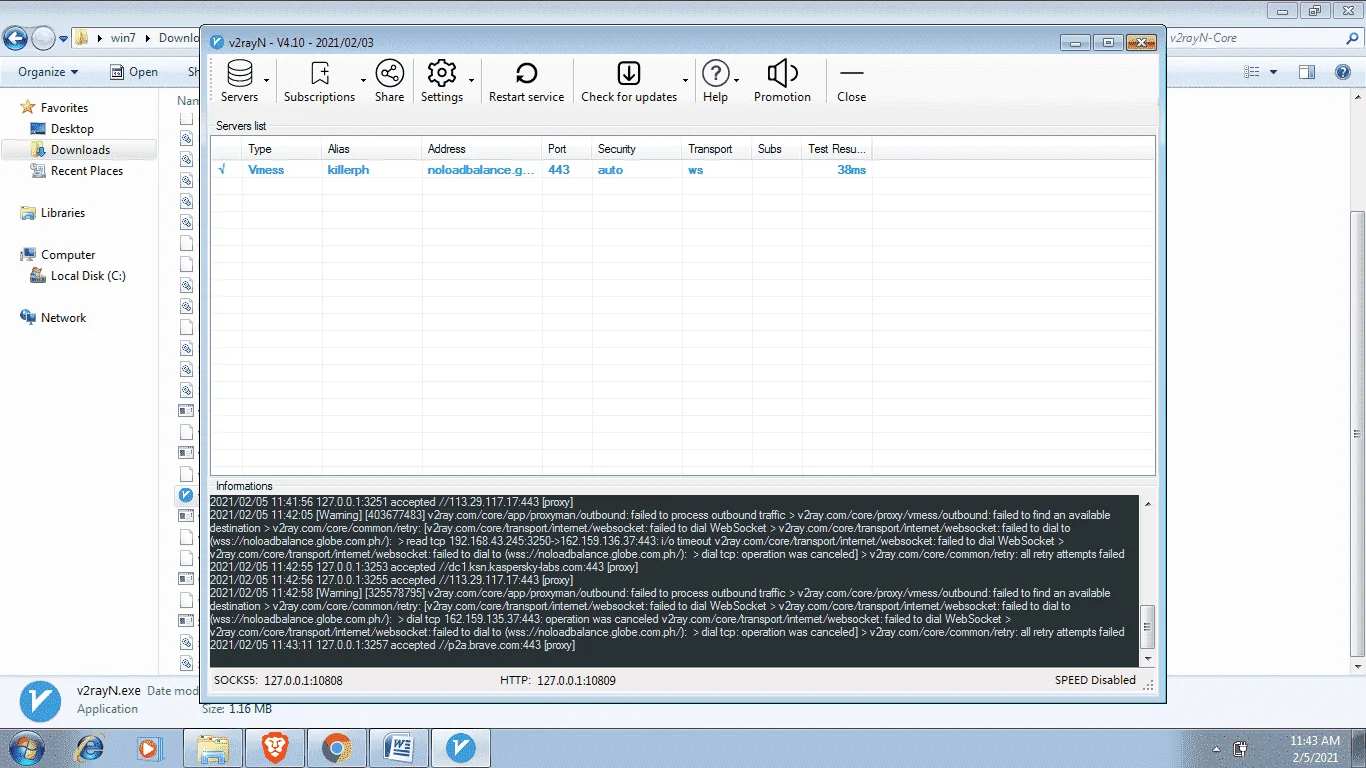Expand the Check for updates dropdown arrow

click(x=685, y=80)
